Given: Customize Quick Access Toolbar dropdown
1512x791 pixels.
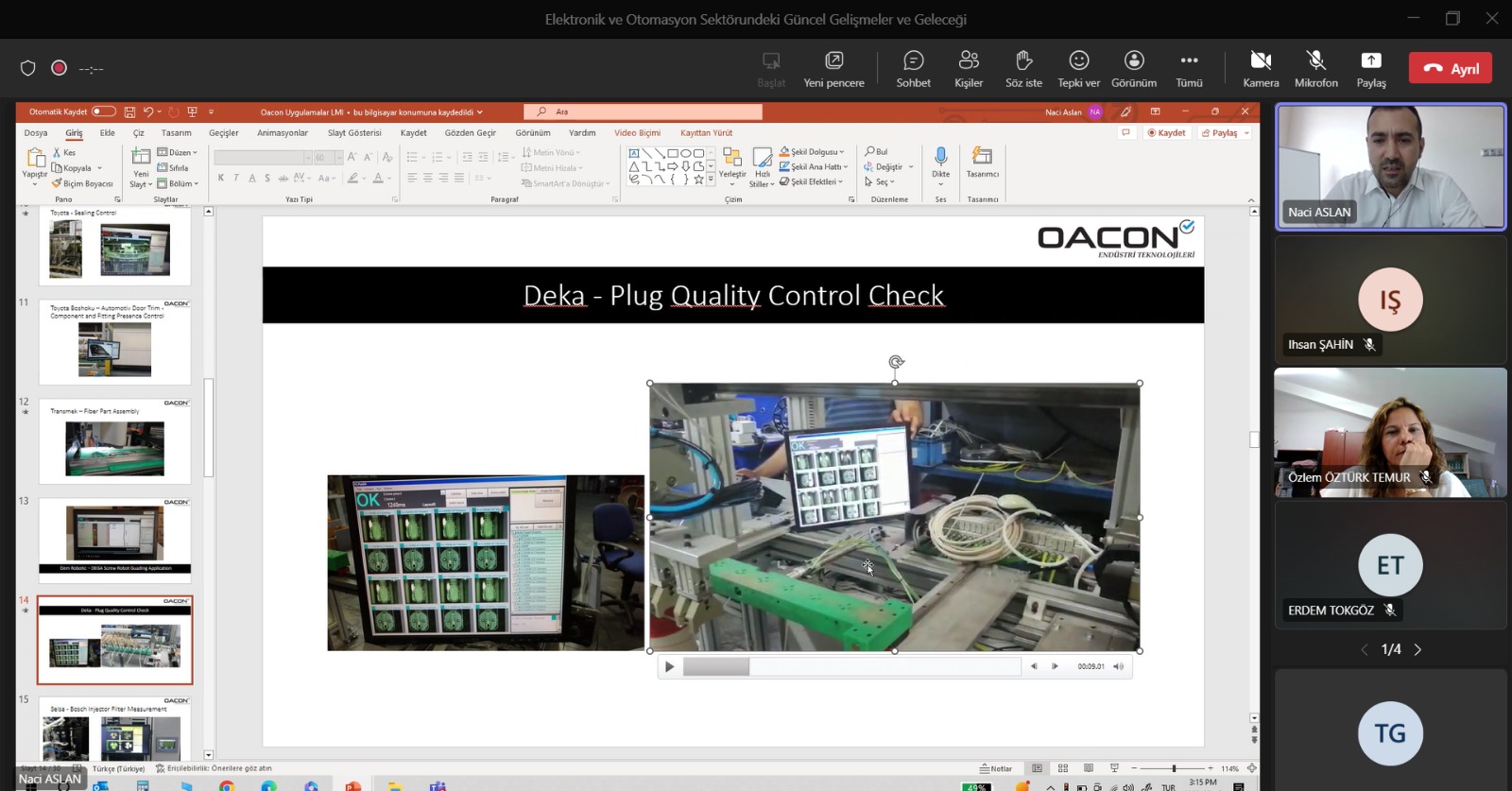Looking at the screenshot, I should pos(211,112).
